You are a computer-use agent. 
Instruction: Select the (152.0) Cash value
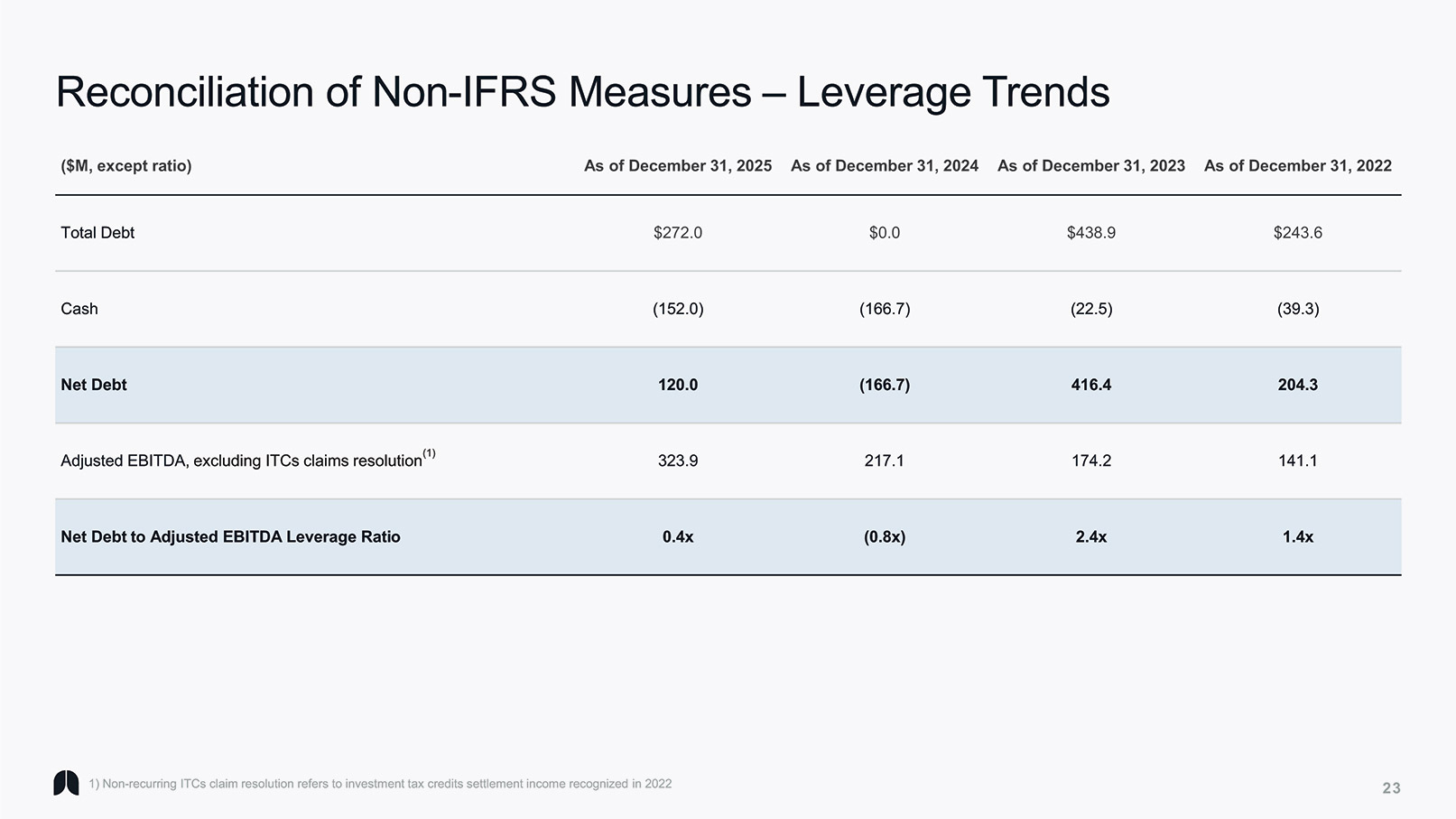pyautogui.click(x=677, y=309)
